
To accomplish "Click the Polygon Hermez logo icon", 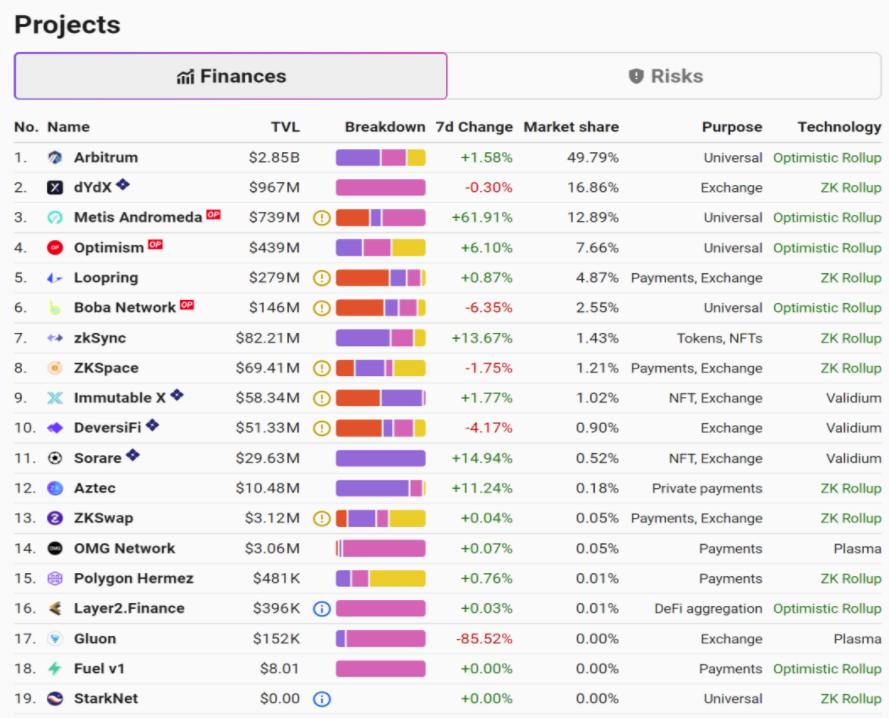I will tap(55, 578).
